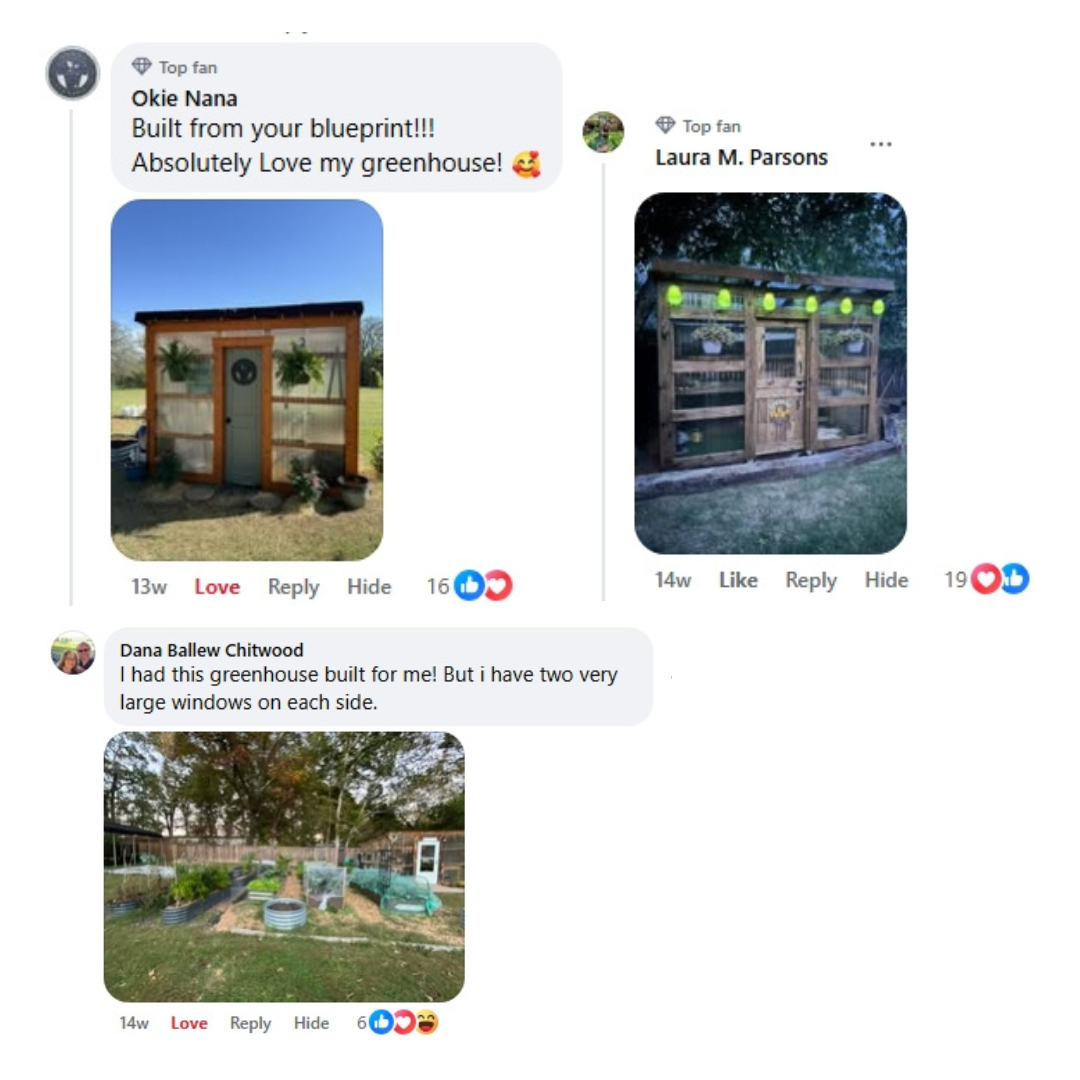Image resolution: width=1080 pixels, height=1080 pixels.
Task: View reactions on Okie Nana's comment
Action: coord(470,586)
